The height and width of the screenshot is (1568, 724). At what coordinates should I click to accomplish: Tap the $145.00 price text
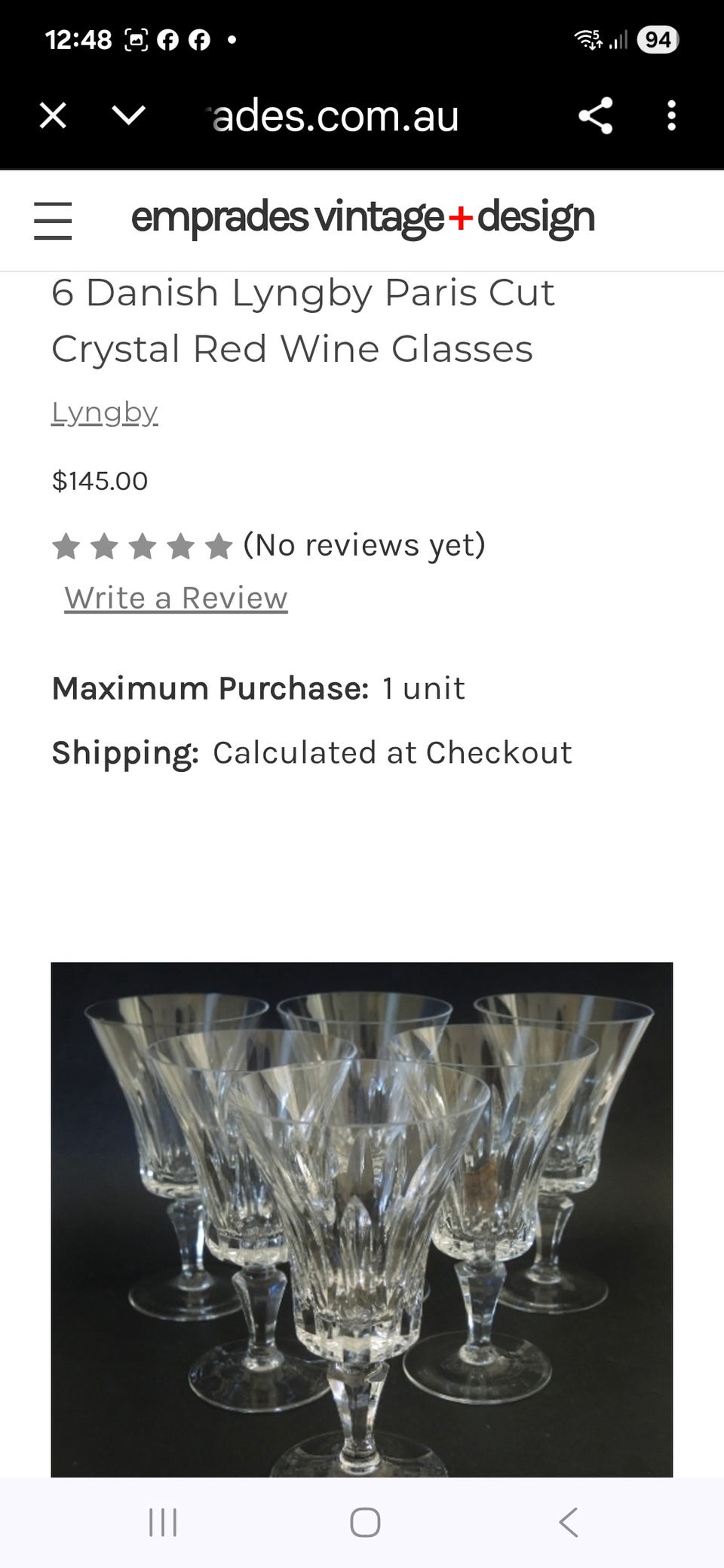click(100, 481)
